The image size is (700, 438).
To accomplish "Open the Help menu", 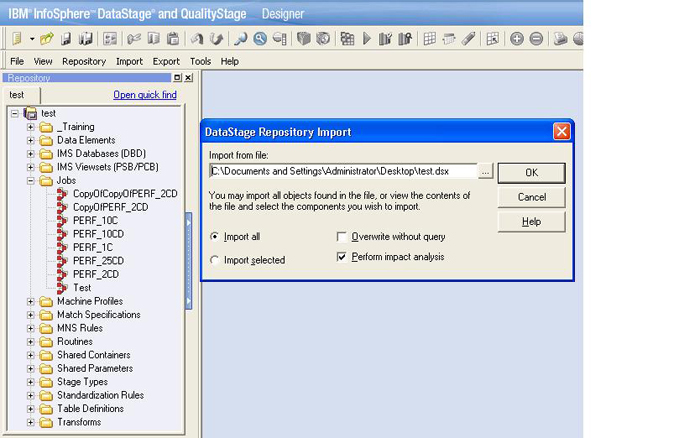I will [229, 61].
